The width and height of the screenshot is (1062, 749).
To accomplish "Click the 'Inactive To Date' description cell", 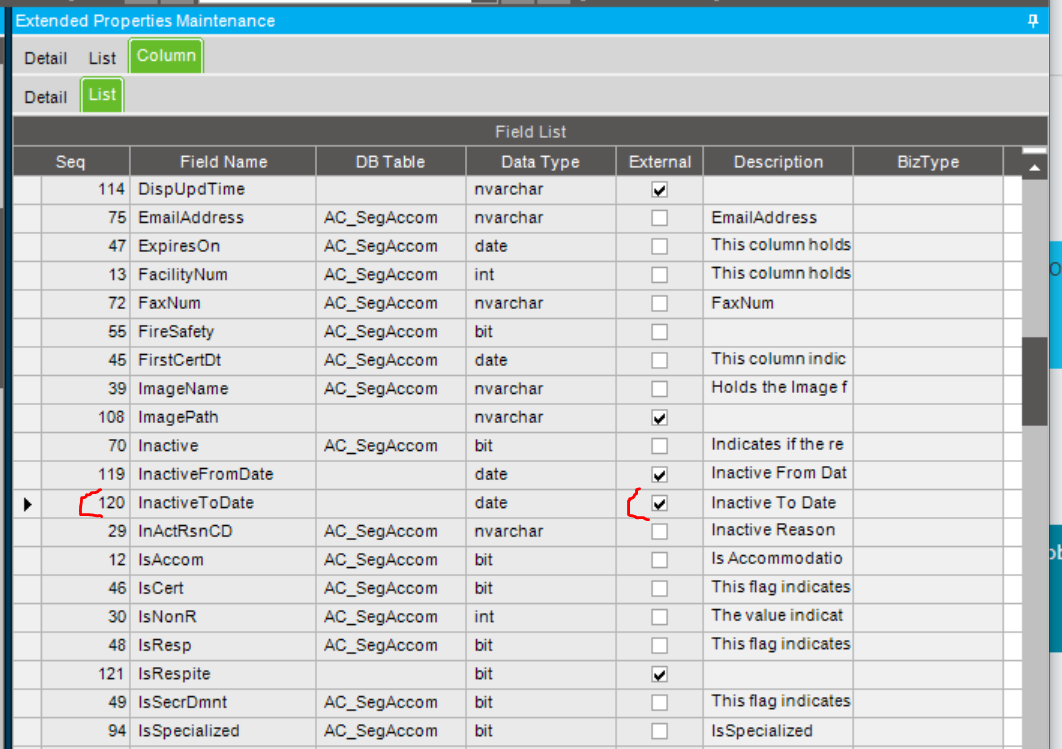I will [x=778, y=503].
